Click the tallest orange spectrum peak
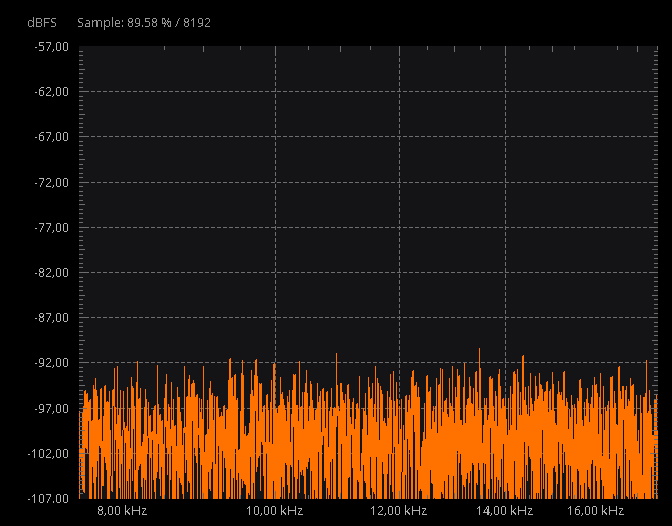This screenshot has width=672, height=526. pos(480,353)
